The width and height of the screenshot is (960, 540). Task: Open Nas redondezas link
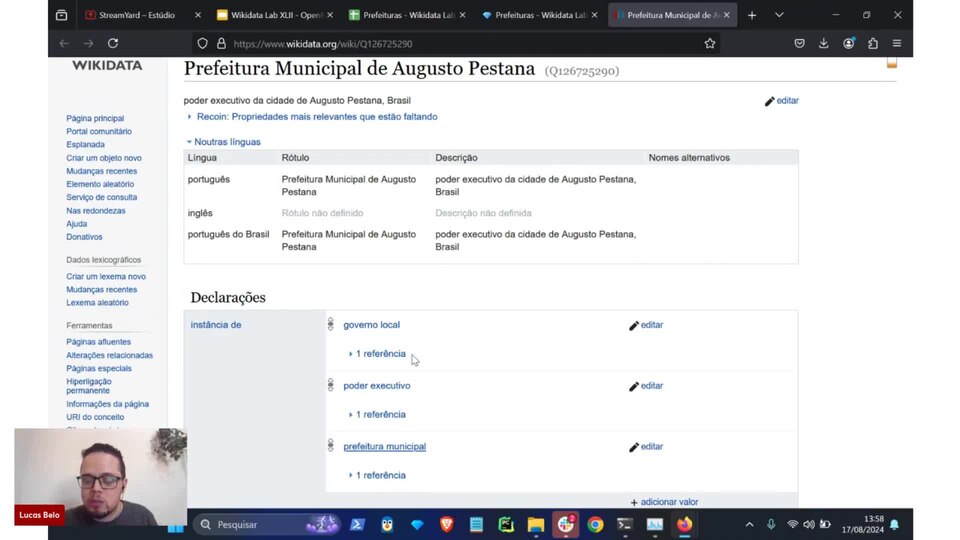96,211
